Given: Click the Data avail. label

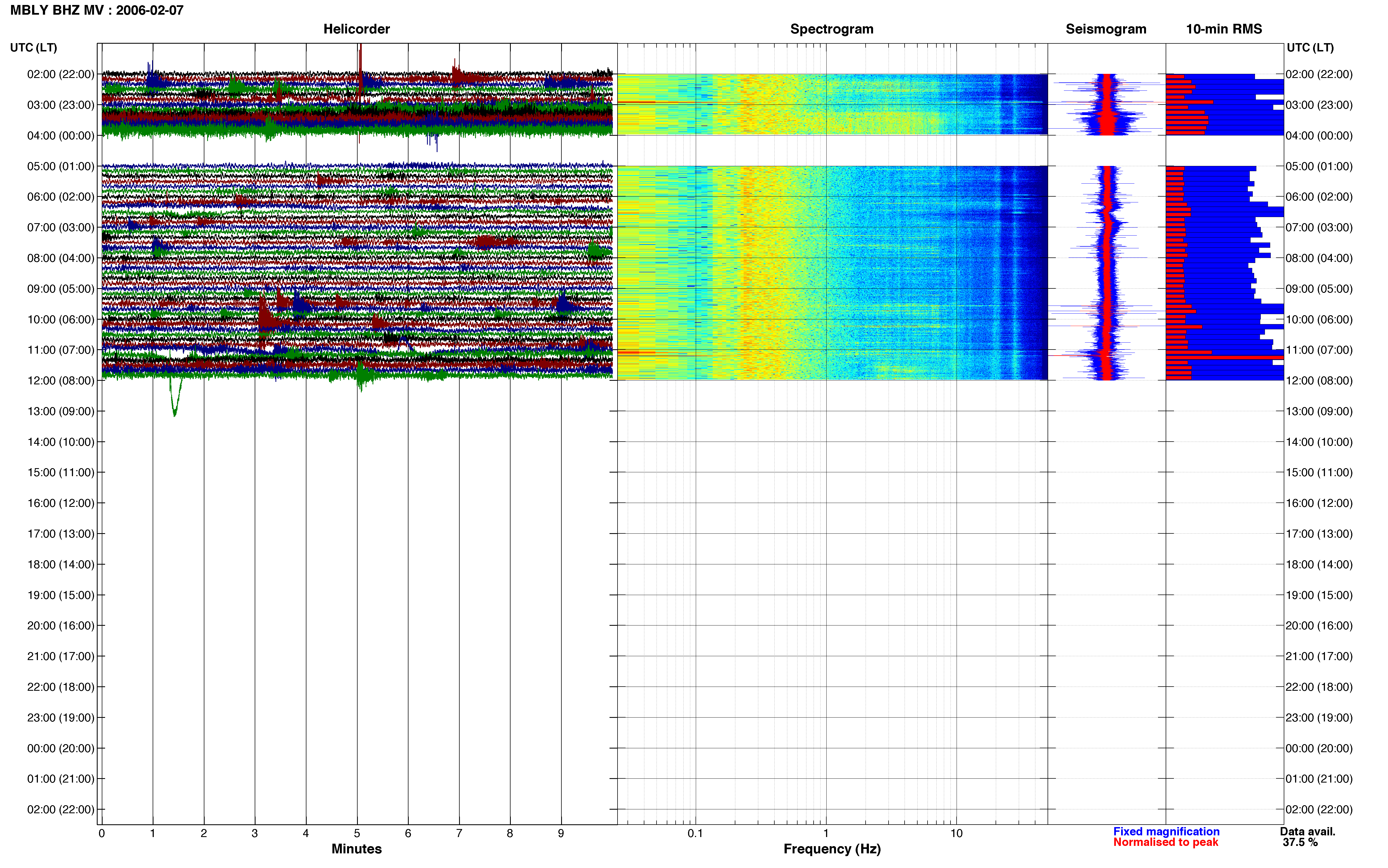Looking at the screenshot, I should point(1308,831).
